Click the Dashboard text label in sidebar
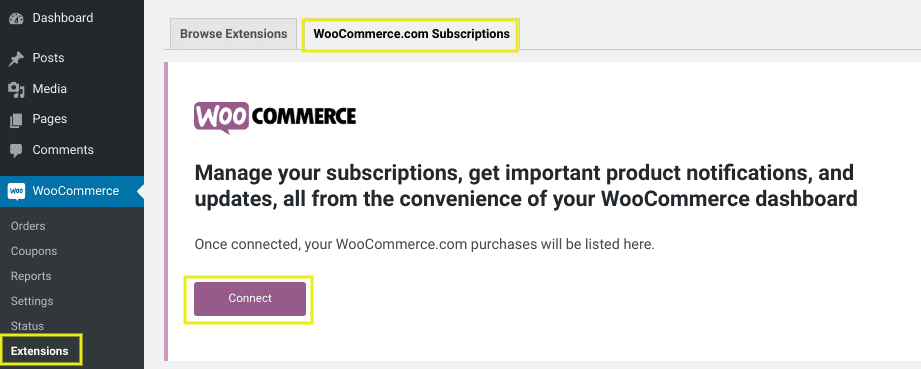The image size is (921, 369). (63, 18)
